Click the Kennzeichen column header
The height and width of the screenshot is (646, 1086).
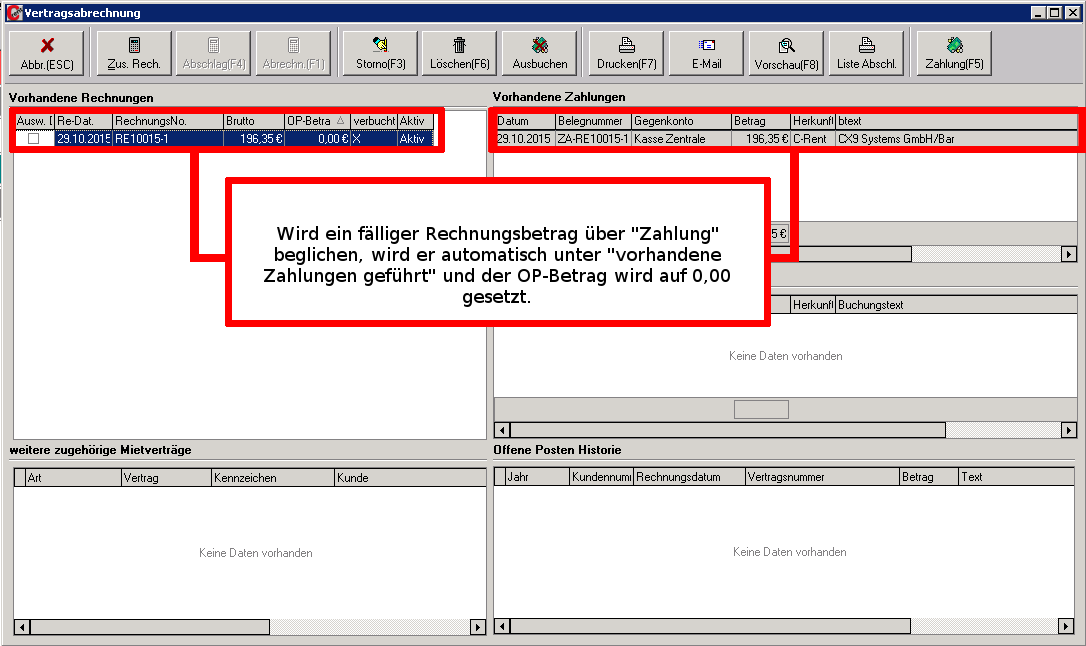click(272, 478)
